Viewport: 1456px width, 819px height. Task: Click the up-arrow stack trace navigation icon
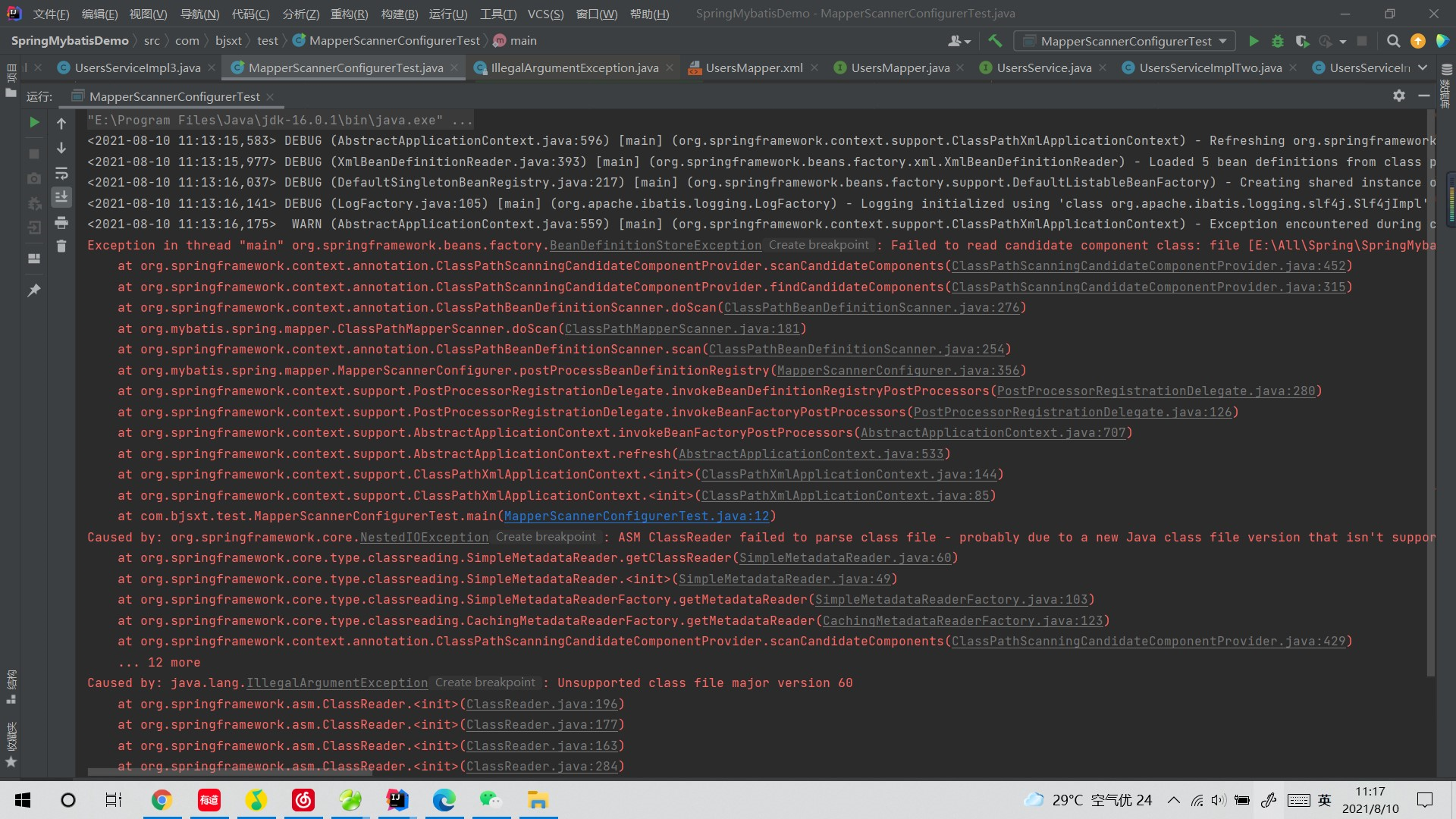tap(61, 123)
